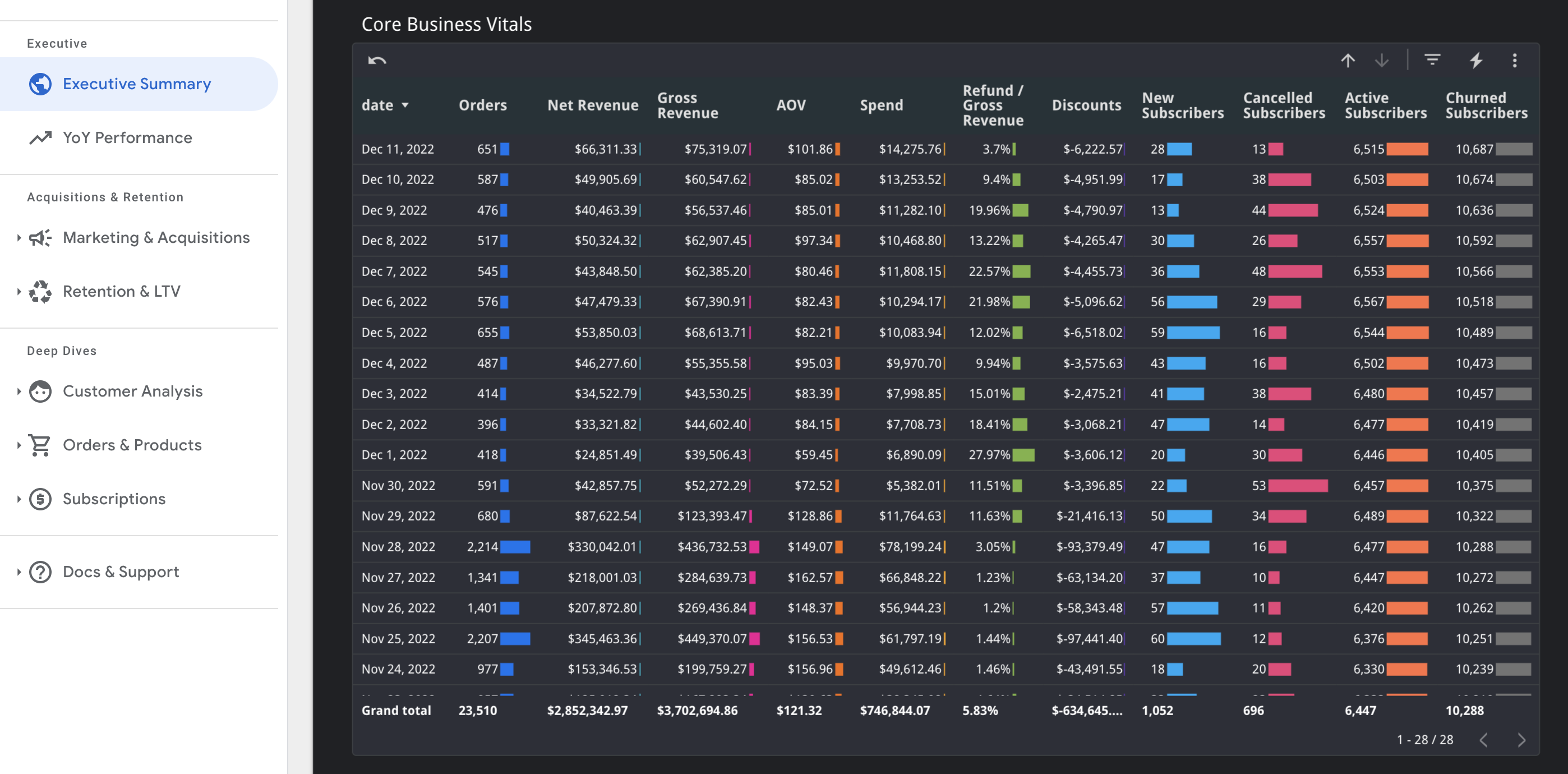
Task: Click the Subscriptions dollar circle icon
Action: pos(40,499)
